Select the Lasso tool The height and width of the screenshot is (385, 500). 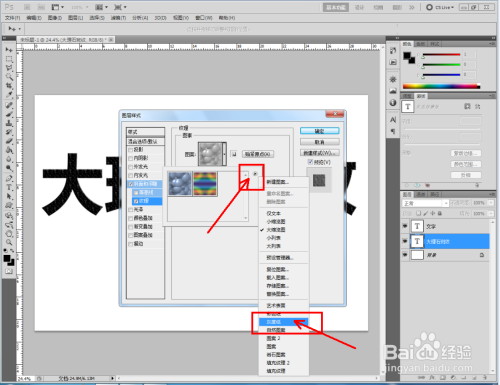[x=9, y=68]
